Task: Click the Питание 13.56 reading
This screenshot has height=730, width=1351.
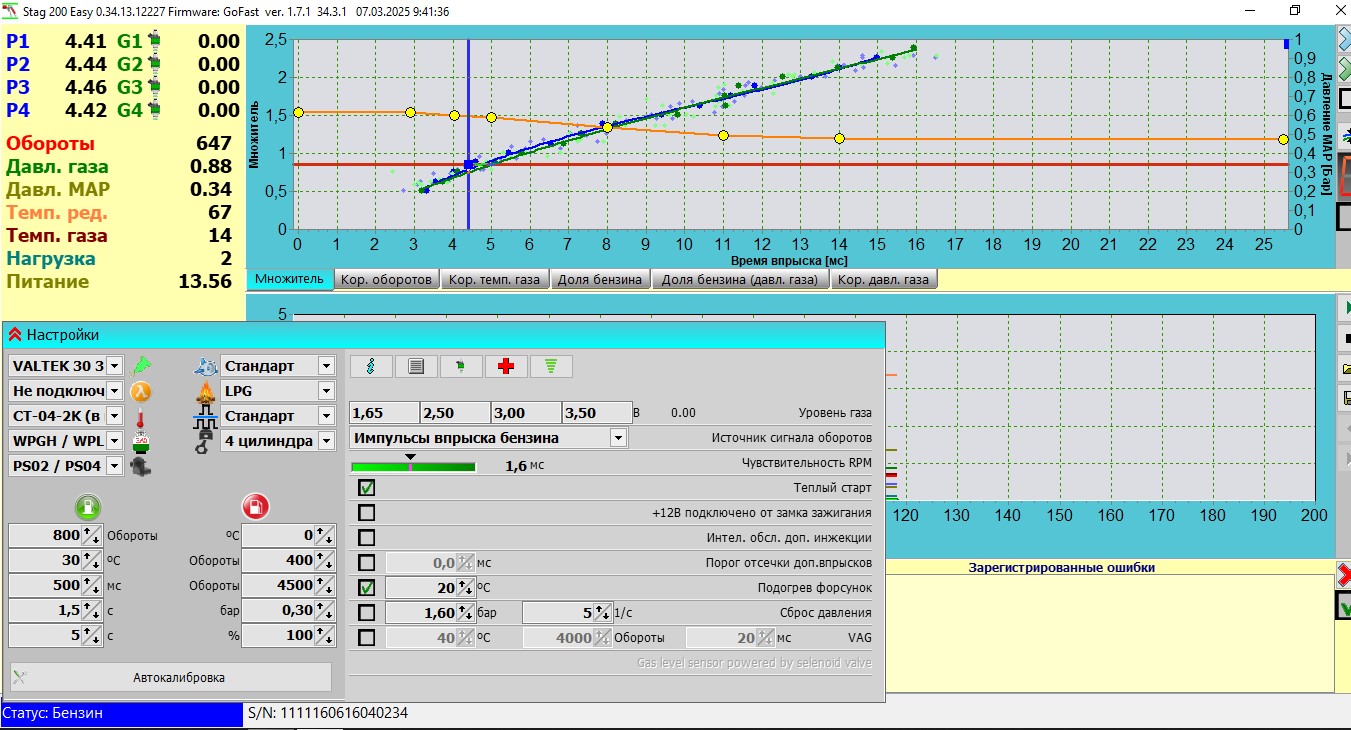Action: [x=119, y=282]
